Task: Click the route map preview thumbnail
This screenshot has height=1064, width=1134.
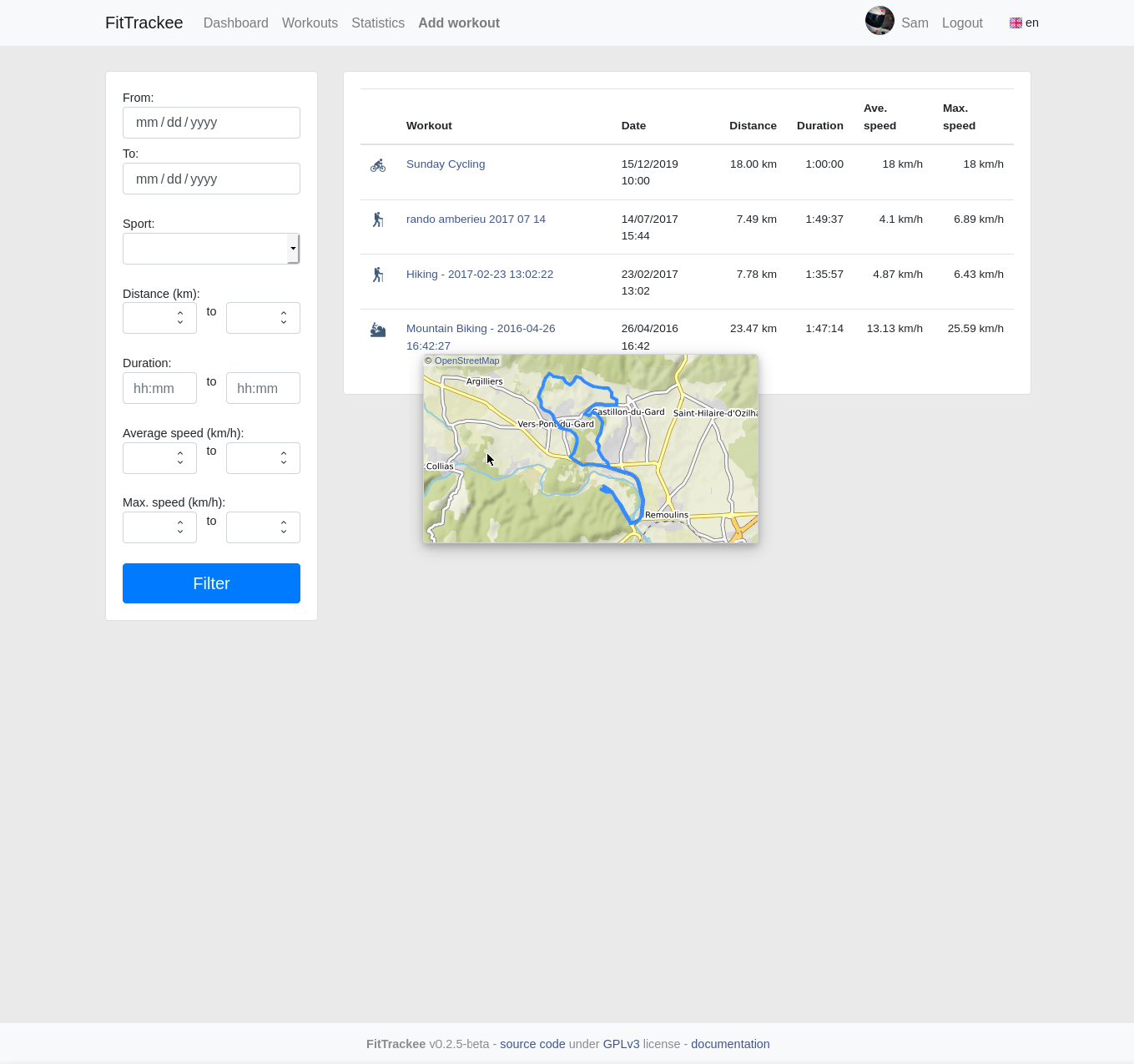Action: point(591,449)
